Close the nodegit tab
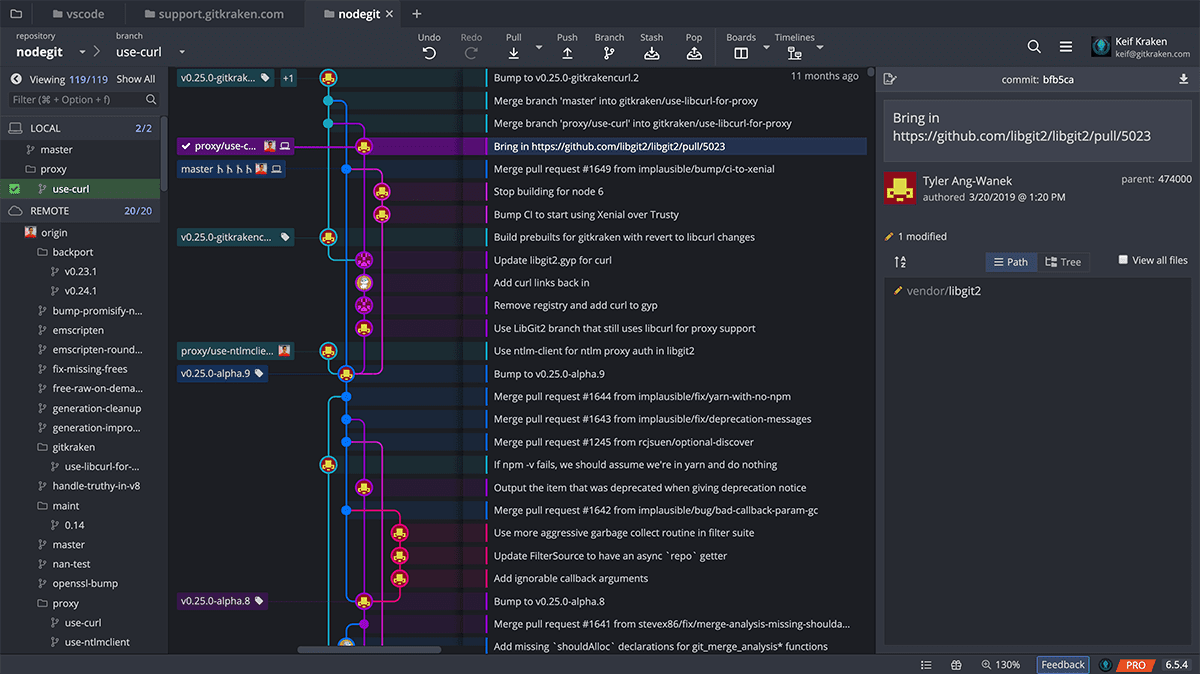Screen dimensions: 1200x674 390,15
